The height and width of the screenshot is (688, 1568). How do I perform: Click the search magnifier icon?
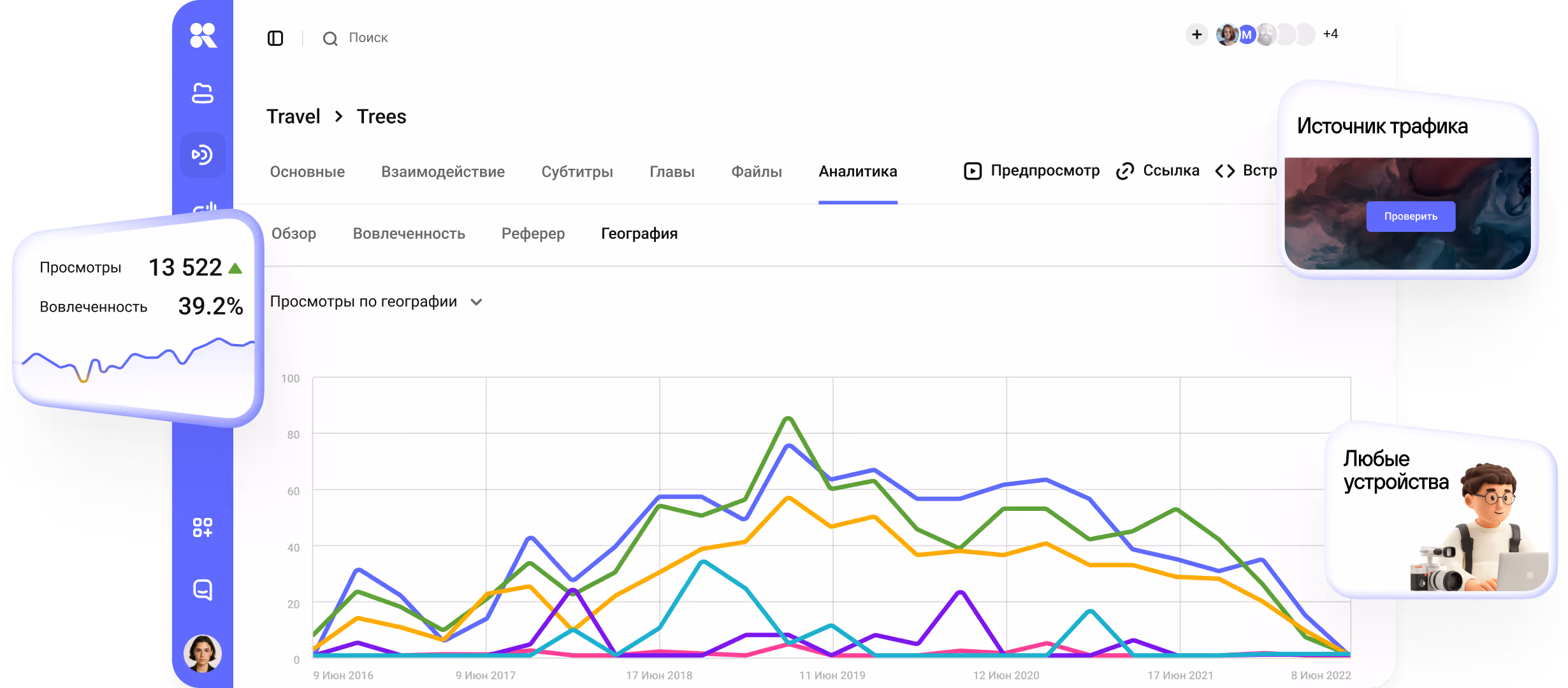(x=330, y=39)
